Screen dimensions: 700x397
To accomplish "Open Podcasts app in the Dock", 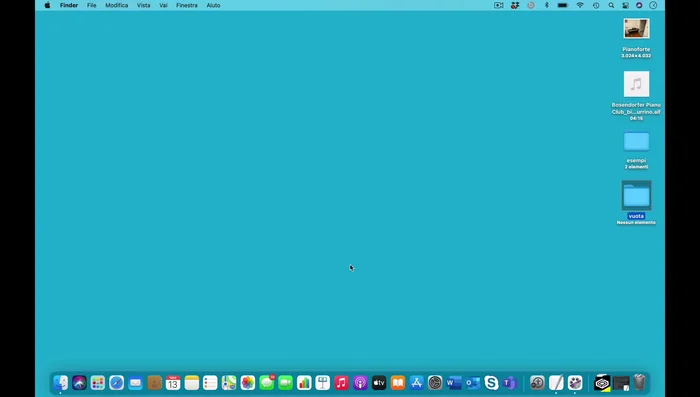I will pos(360,383).
